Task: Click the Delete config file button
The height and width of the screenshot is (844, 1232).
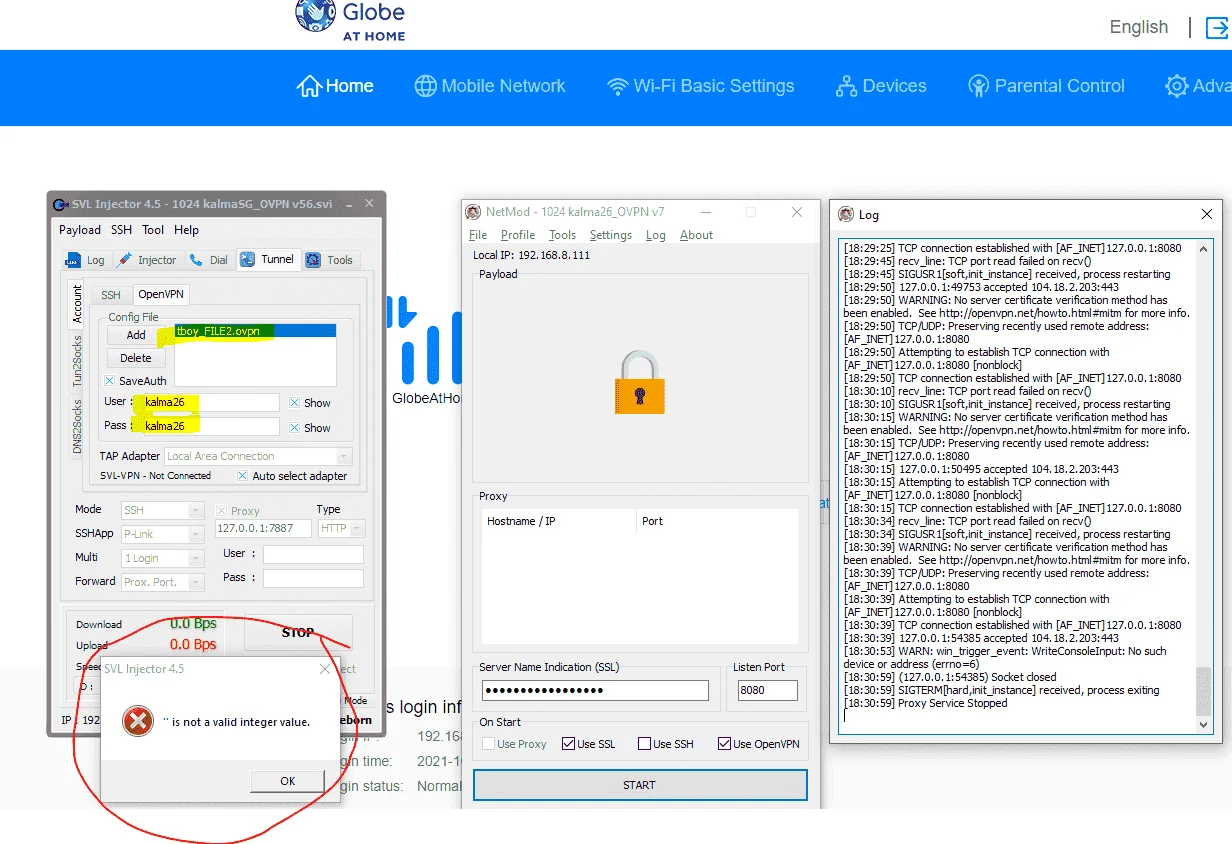Action: 136,358
